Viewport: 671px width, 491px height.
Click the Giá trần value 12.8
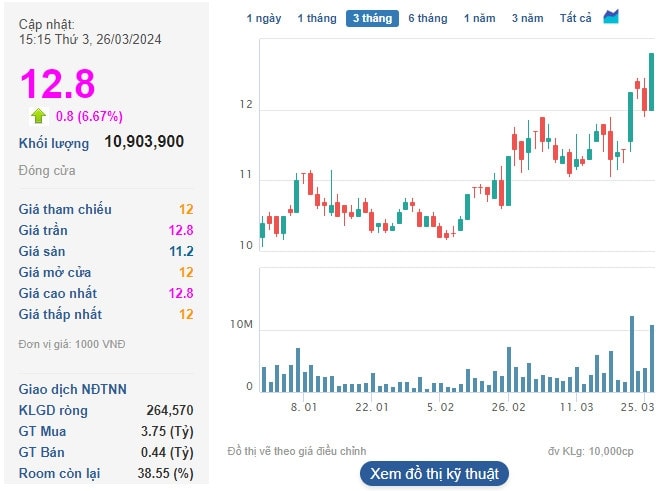181,230
